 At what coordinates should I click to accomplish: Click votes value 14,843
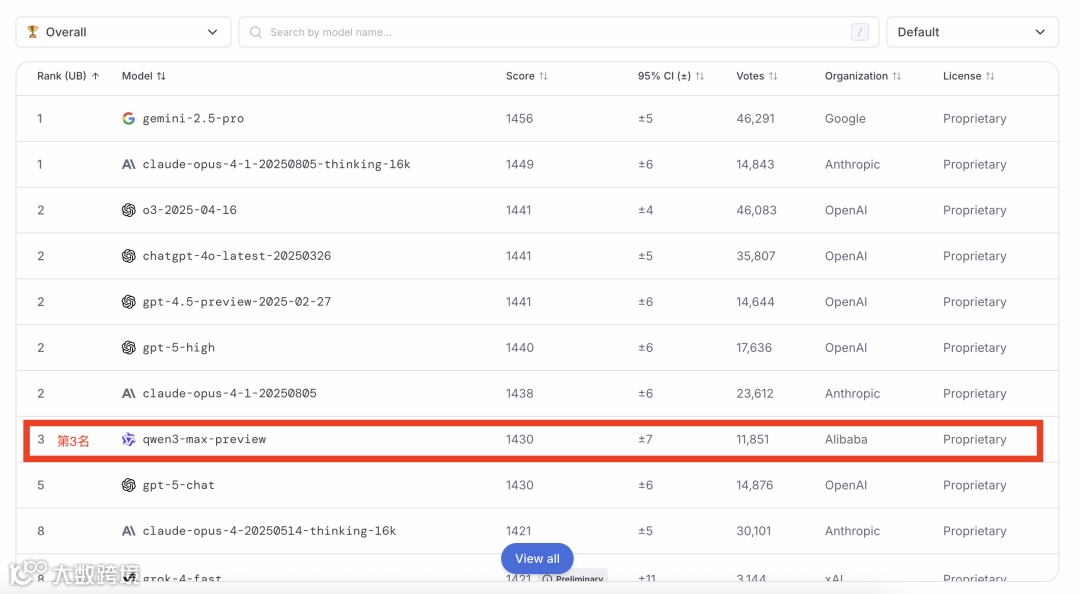click(755, 164)
